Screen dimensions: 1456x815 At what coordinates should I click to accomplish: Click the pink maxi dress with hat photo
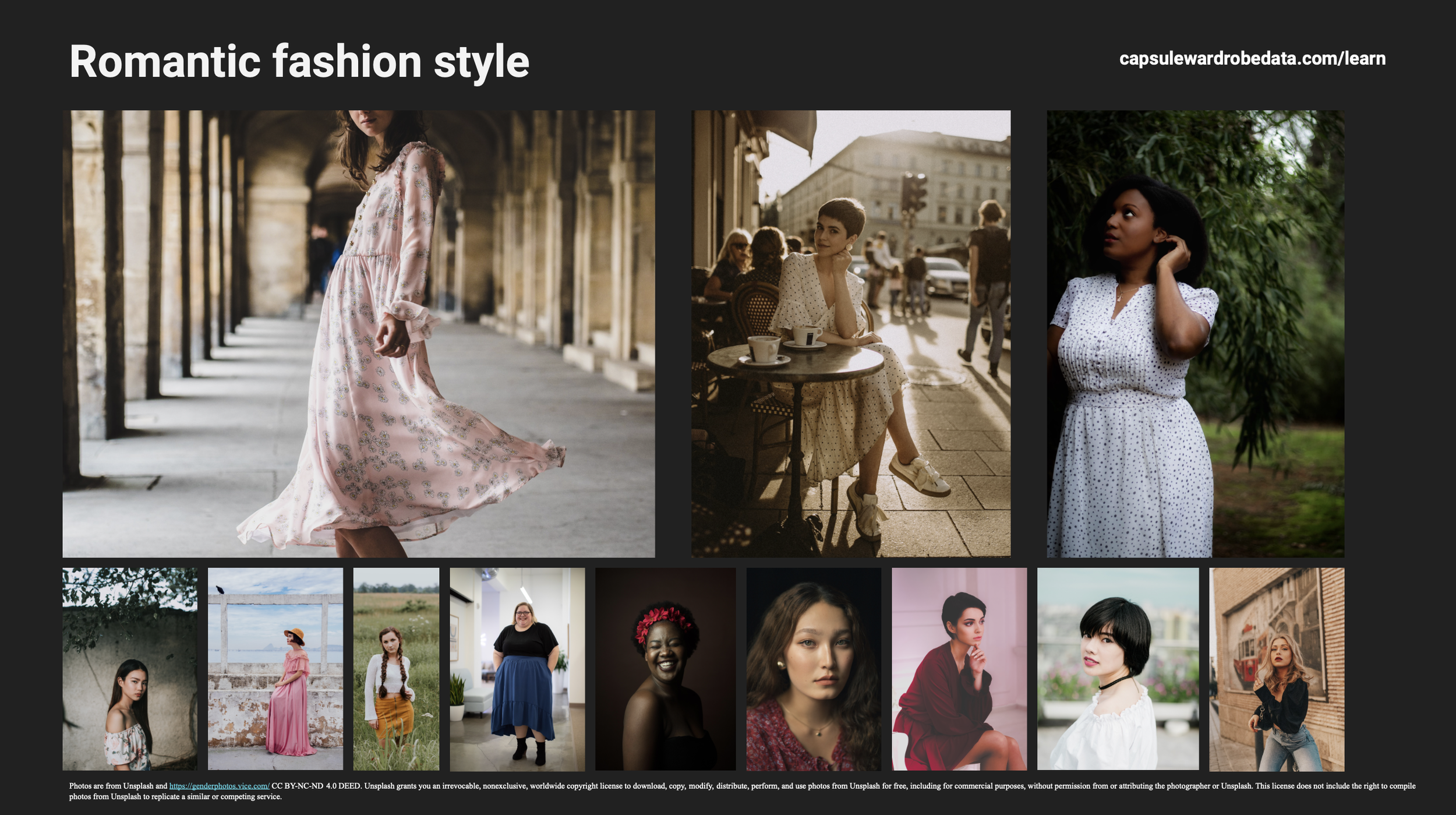(x=275, y=669)
